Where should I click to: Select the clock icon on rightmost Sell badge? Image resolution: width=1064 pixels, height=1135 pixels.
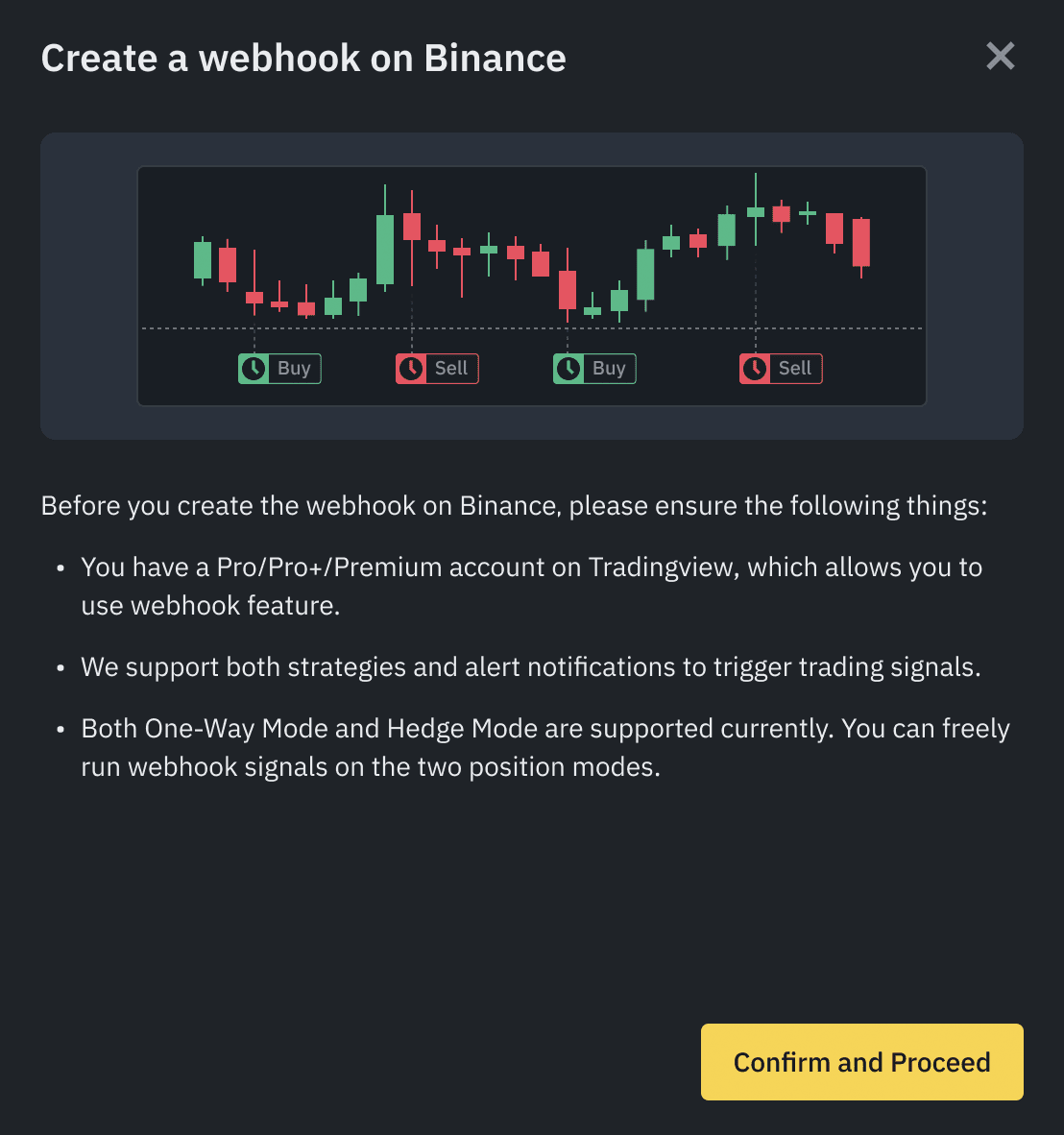[x=755, y=369]
